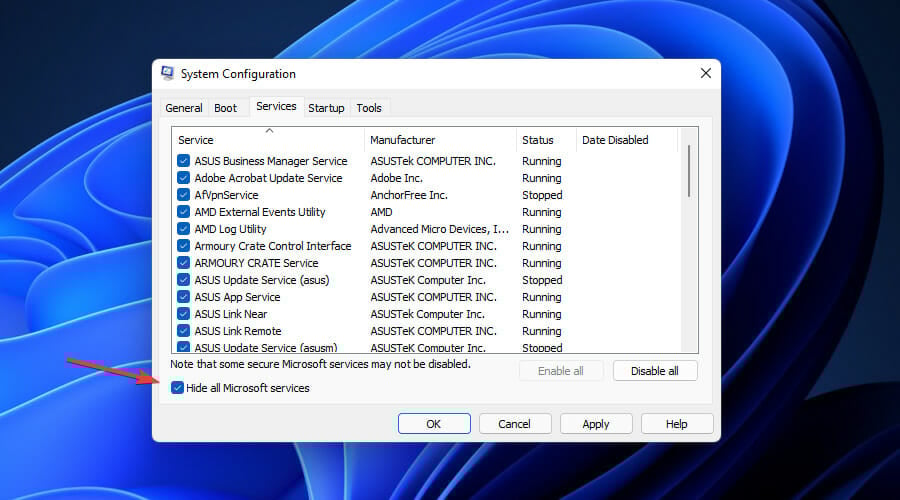
Task: Click the Adobe Inc. manufacturer cell
Action: pos(396,178)
